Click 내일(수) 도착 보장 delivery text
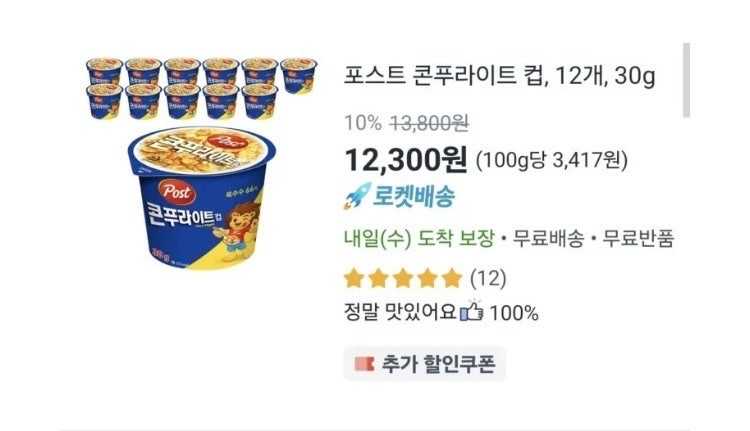This screenshot has width=750, height=431. pos(419,238)
